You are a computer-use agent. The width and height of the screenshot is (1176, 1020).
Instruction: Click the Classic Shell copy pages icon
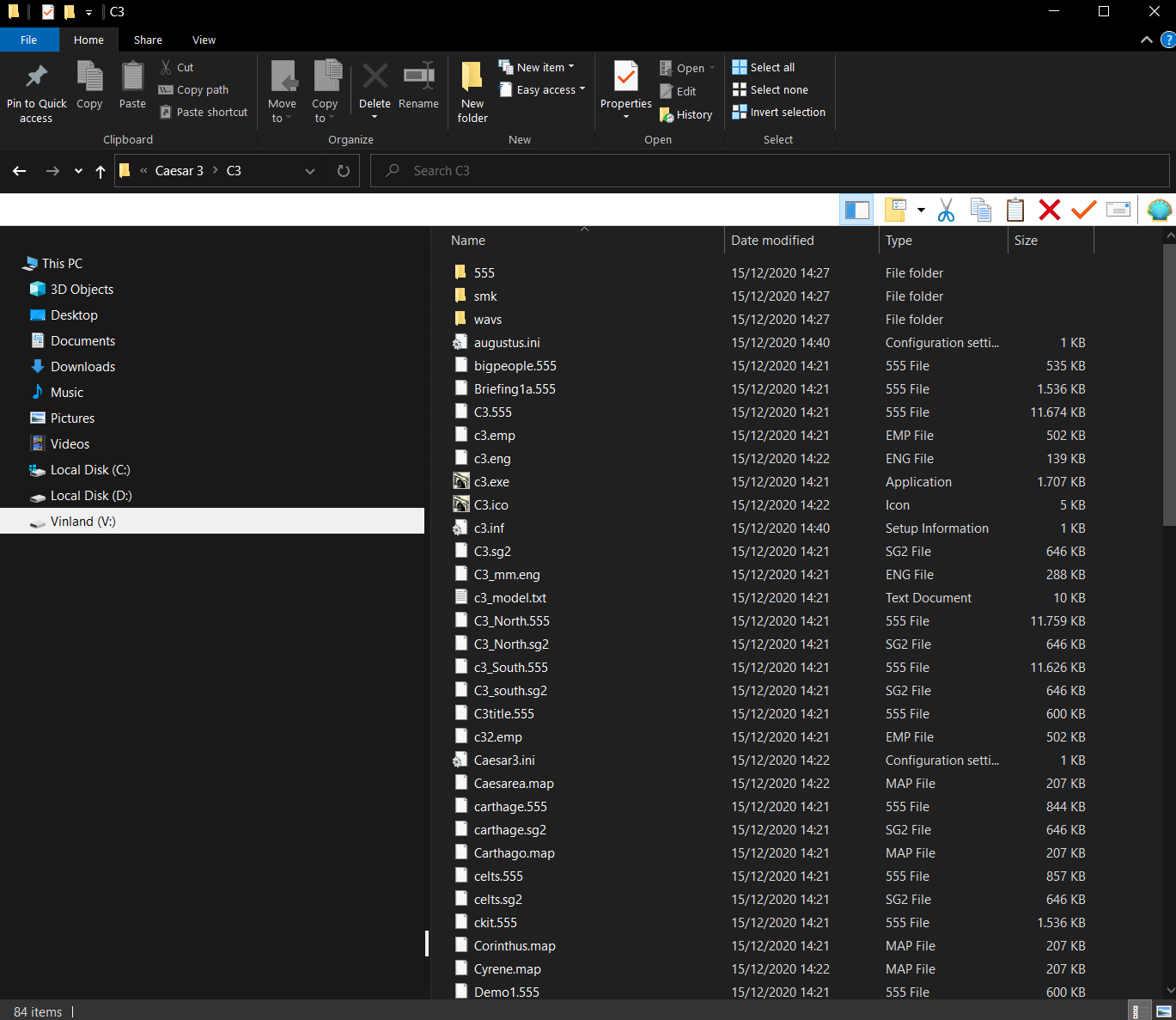pos(980,210)
